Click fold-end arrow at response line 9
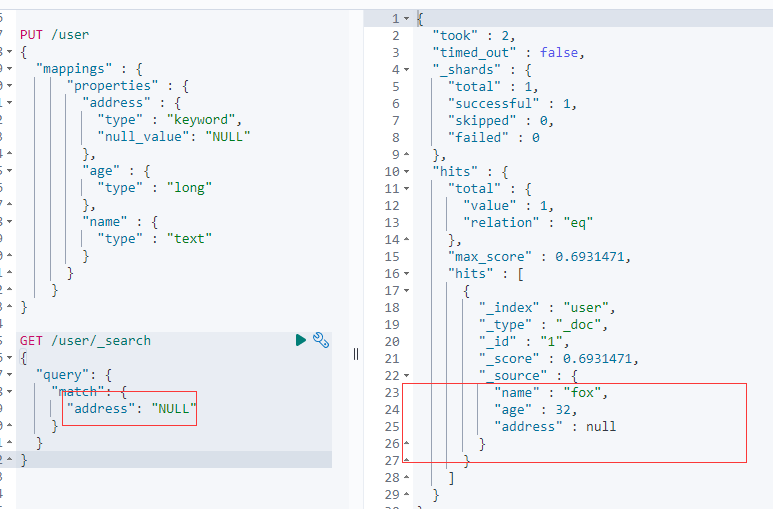The image size is (773, 509). (x=407, y=154)
